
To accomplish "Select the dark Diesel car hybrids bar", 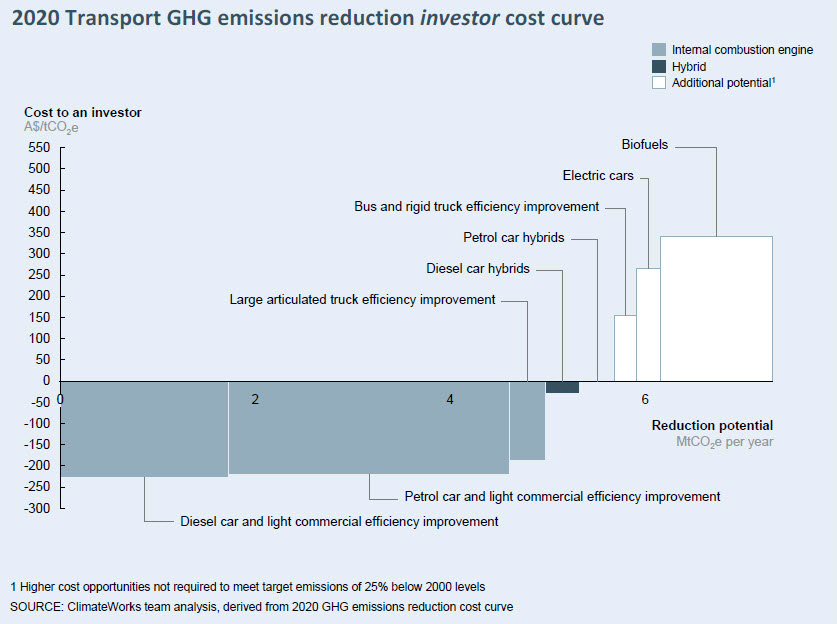I will [x=562, y=387].
